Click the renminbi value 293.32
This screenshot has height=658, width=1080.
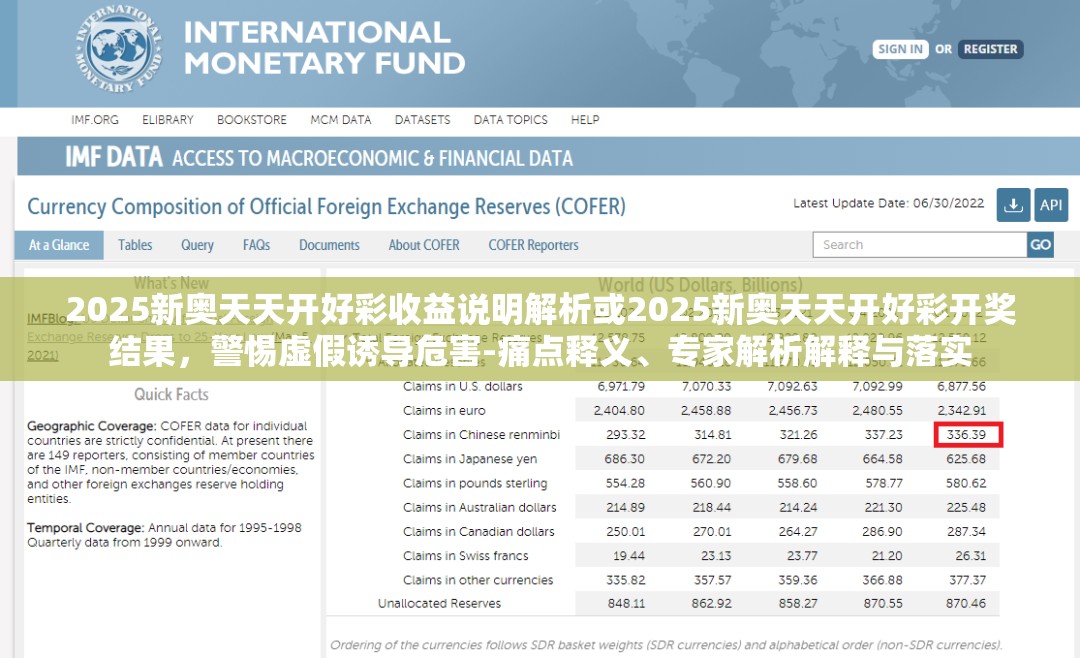(625, 435)
